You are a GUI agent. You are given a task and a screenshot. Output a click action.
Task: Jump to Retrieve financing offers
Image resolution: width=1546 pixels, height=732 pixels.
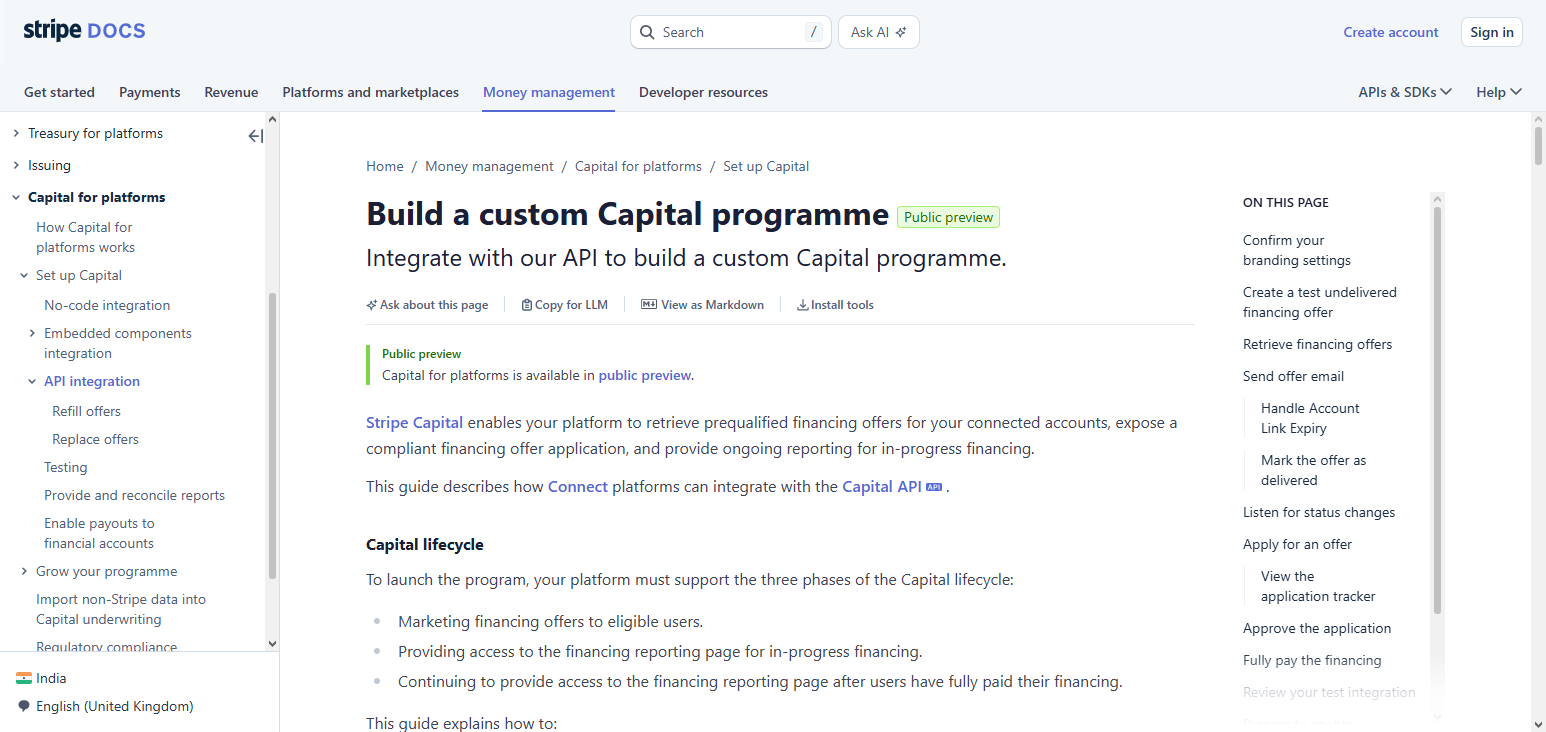(1317, 344)
